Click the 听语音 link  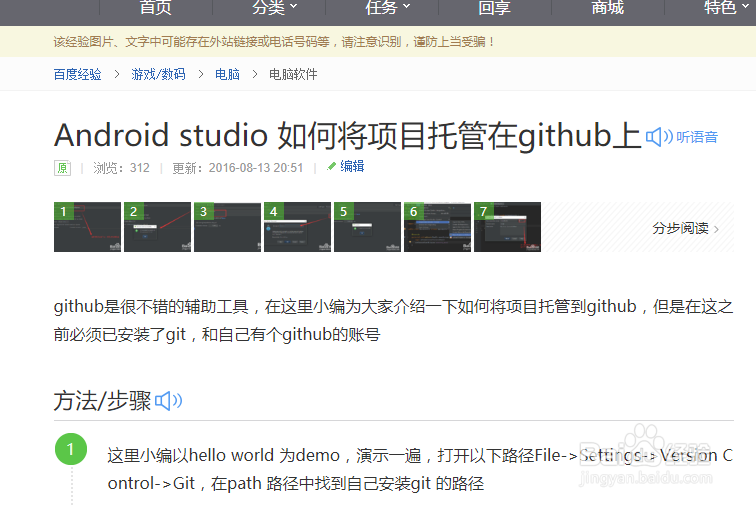click(x=697, y=137)
